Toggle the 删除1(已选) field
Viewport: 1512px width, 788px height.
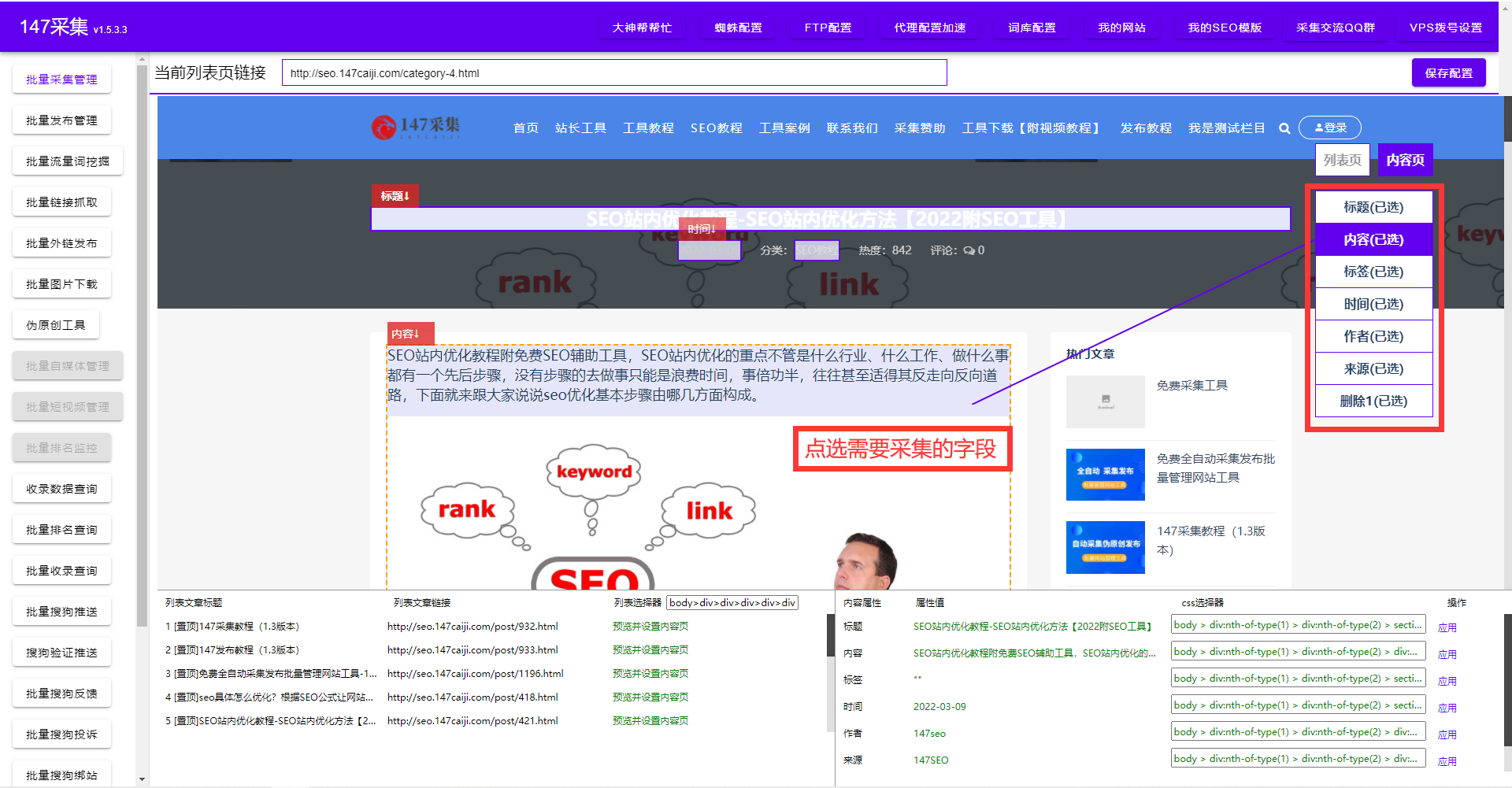coord(1373,401)
